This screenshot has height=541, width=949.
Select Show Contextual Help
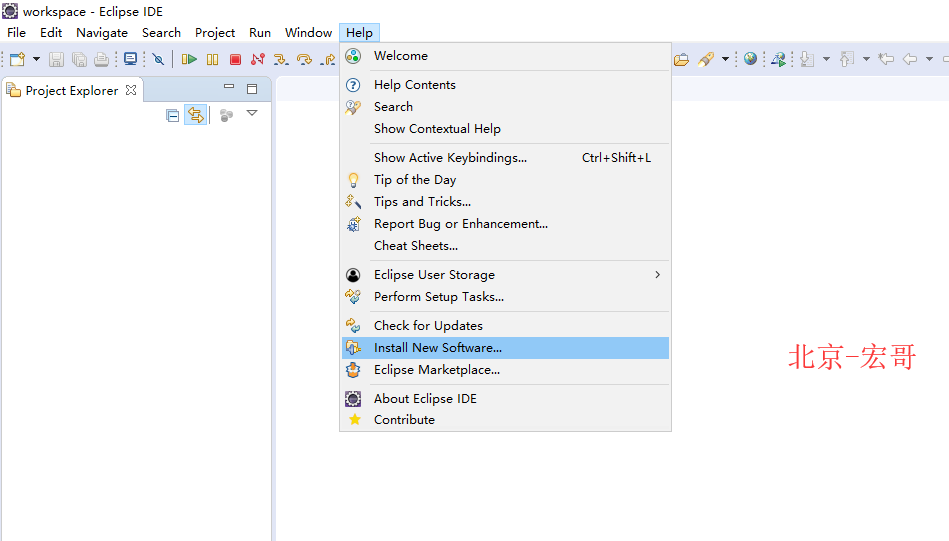coord(505,129)
